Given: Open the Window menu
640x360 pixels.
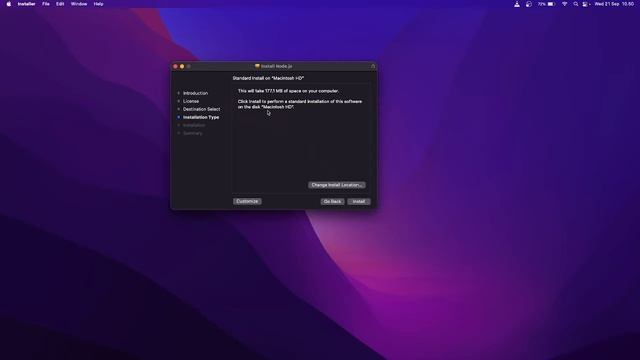Looking at the screenshot, I should point(79,4).
